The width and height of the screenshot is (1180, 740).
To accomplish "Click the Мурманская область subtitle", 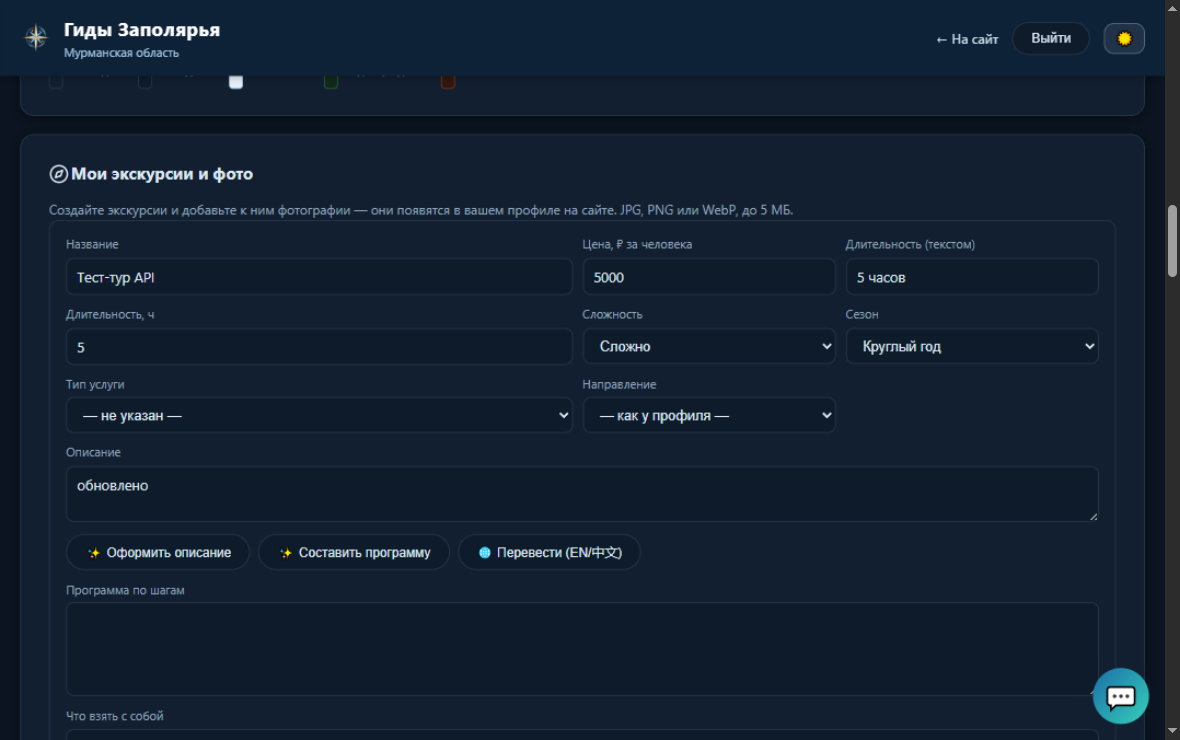I will (121, 53).
